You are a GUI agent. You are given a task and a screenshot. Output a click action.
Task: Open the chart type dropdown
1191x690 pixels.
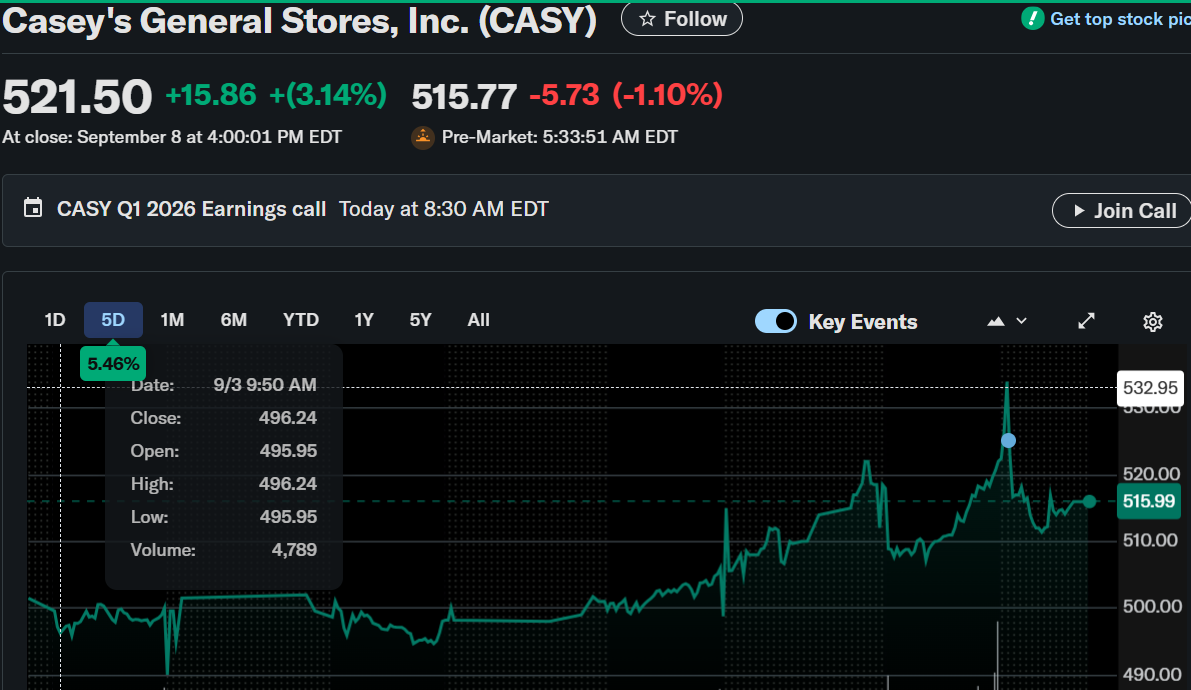[x=1007, y=321]
